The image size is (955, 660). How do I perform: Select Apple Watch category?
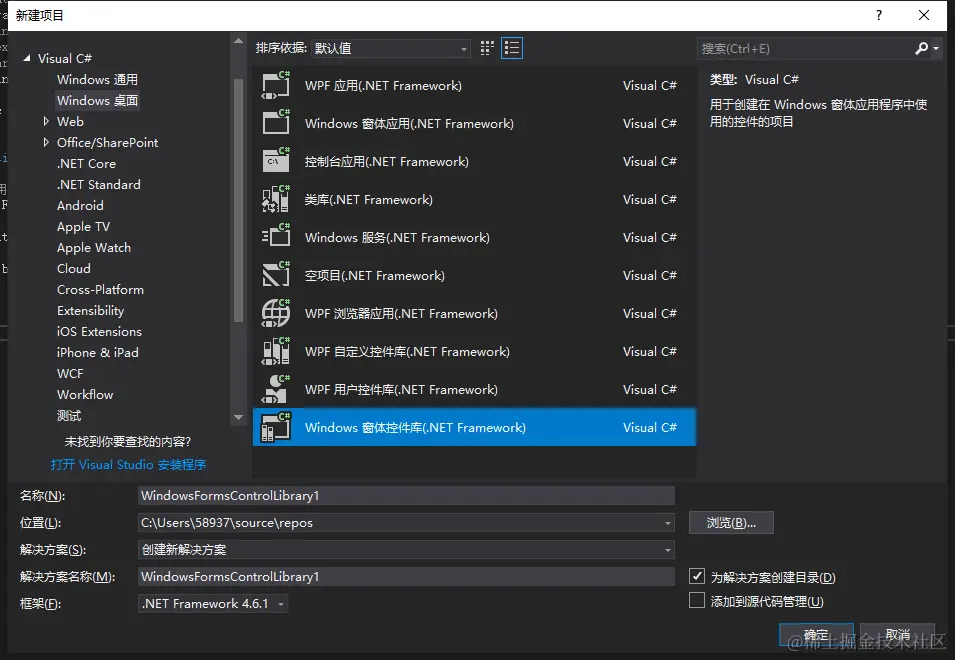[94, 248]
